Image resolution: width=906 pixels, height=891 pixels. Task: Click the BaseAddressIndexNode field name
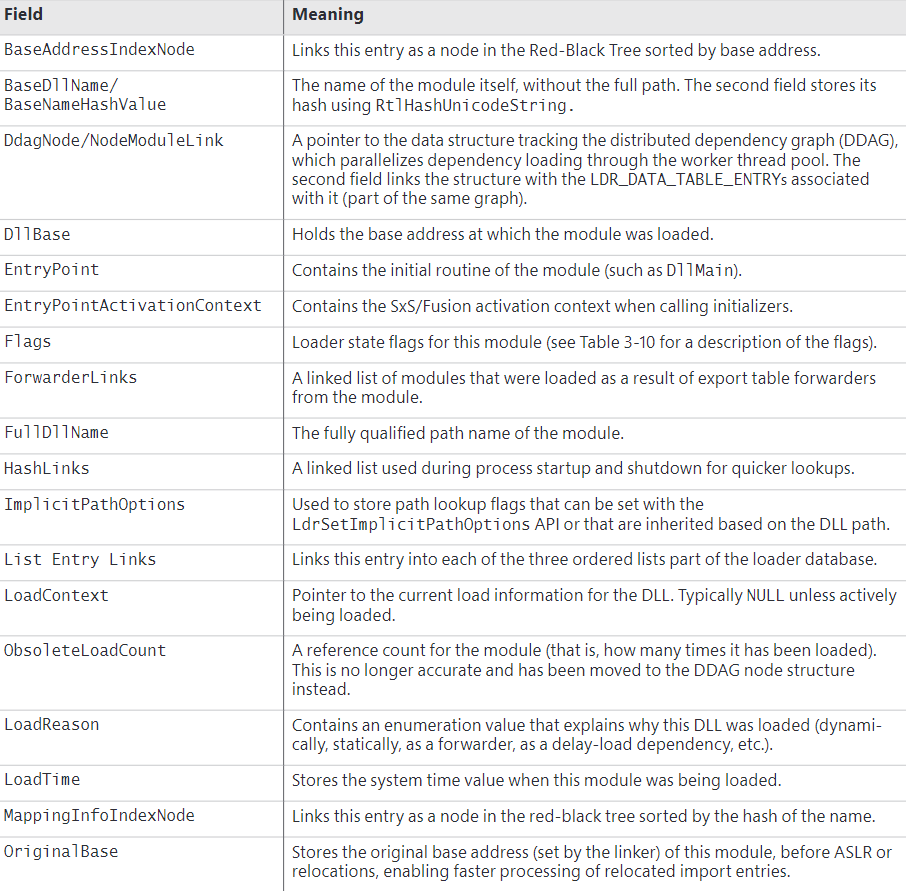pos(99,48)
